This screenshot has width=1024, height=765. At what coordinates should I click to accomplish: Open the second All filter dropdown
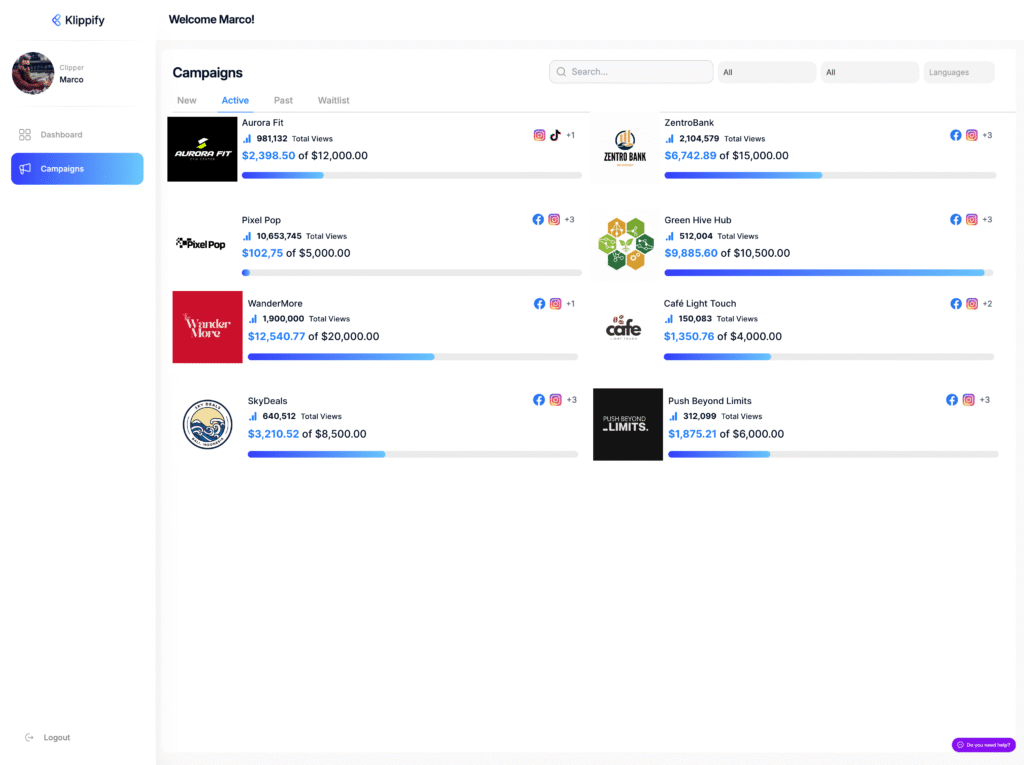(869, 72)
